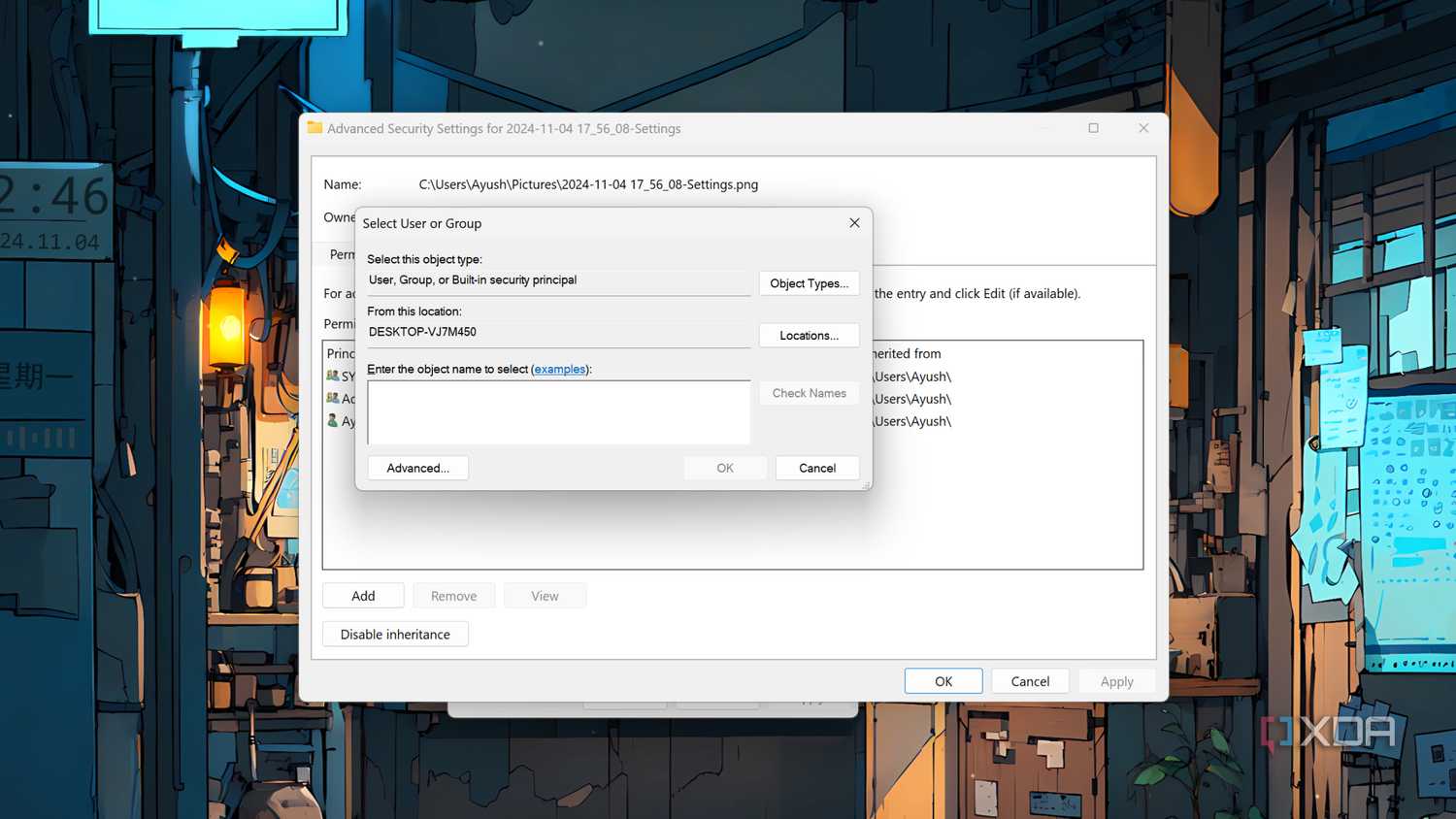The width and height of the screenshot is (1456, 819).
Task: Click the Remove permission entry button
Action: pyautogui.click(x=453, y=596)
